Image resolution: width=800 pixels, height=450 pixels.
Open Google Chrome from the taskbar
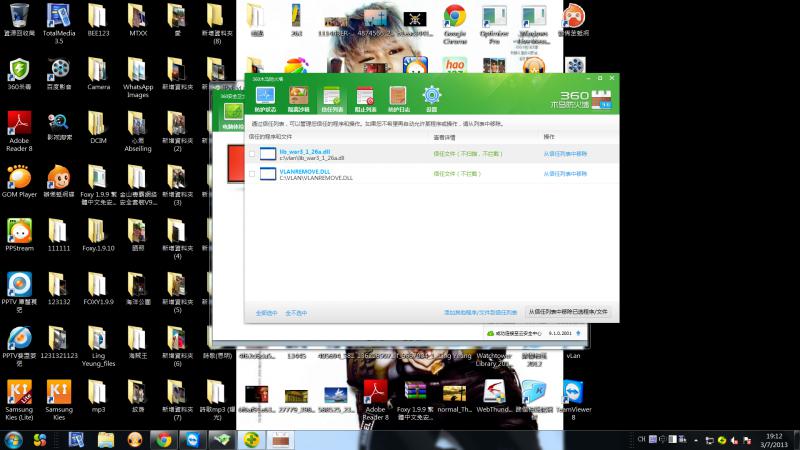[162, 439]
